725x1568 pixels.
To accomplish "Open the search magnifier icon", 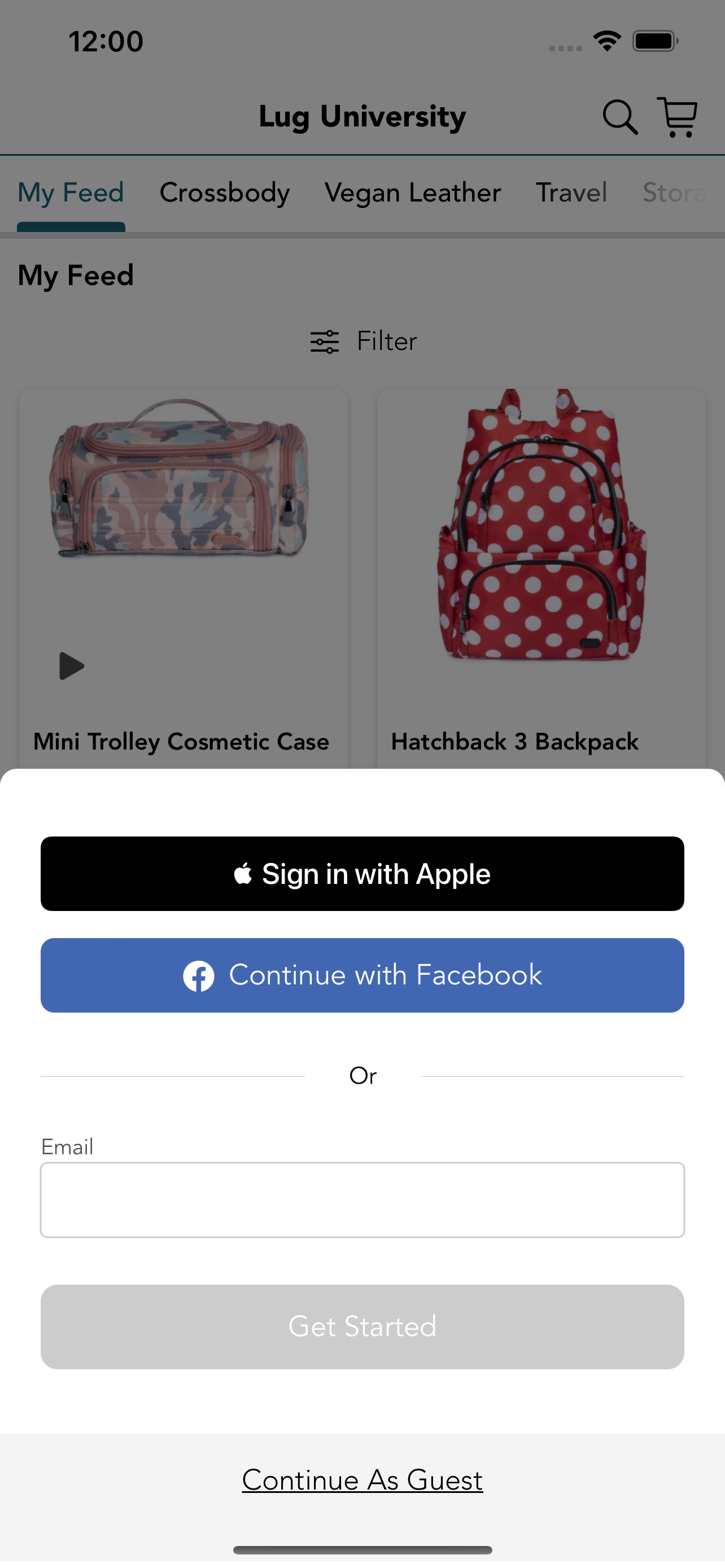I will click(619, 116).
